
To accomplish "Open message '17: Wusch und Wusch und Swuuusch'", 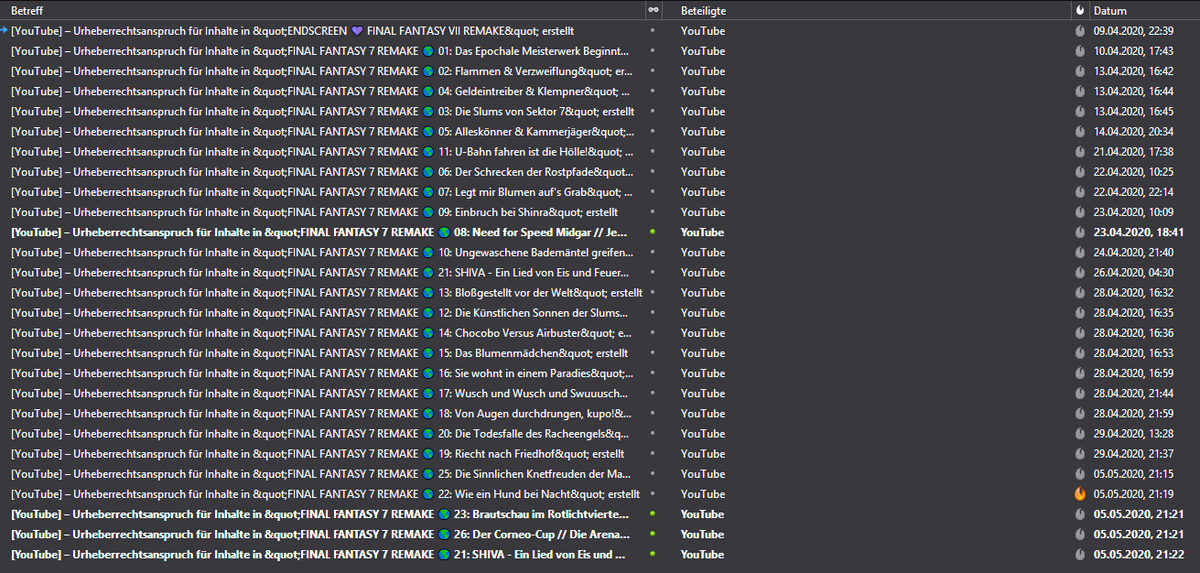I will [x=320, y=393].
